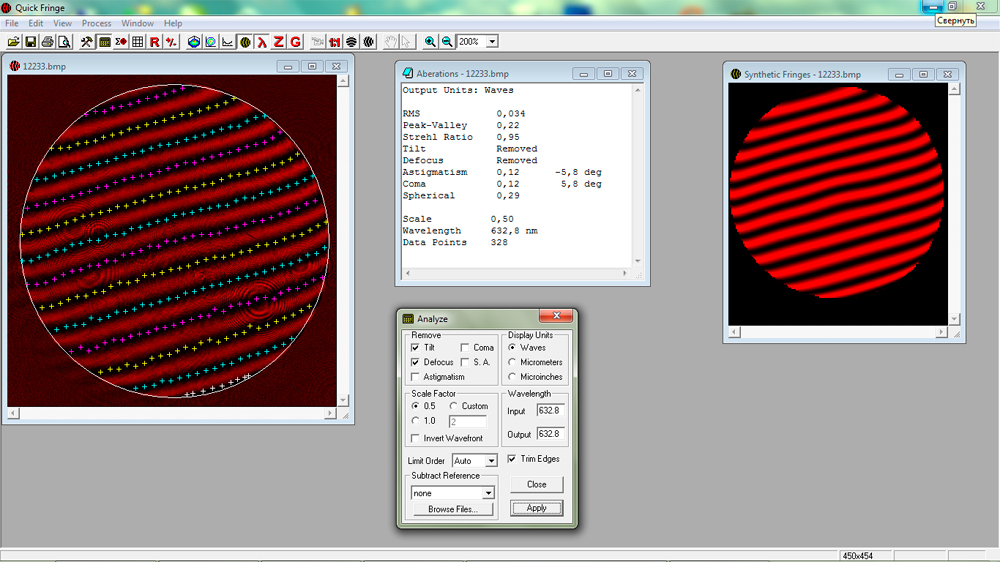The width and height of the screenshot is (1000, 562).
Task: Click the Zoom In magnifier icon
Action: pyautogui.click(x=430, y=42)
